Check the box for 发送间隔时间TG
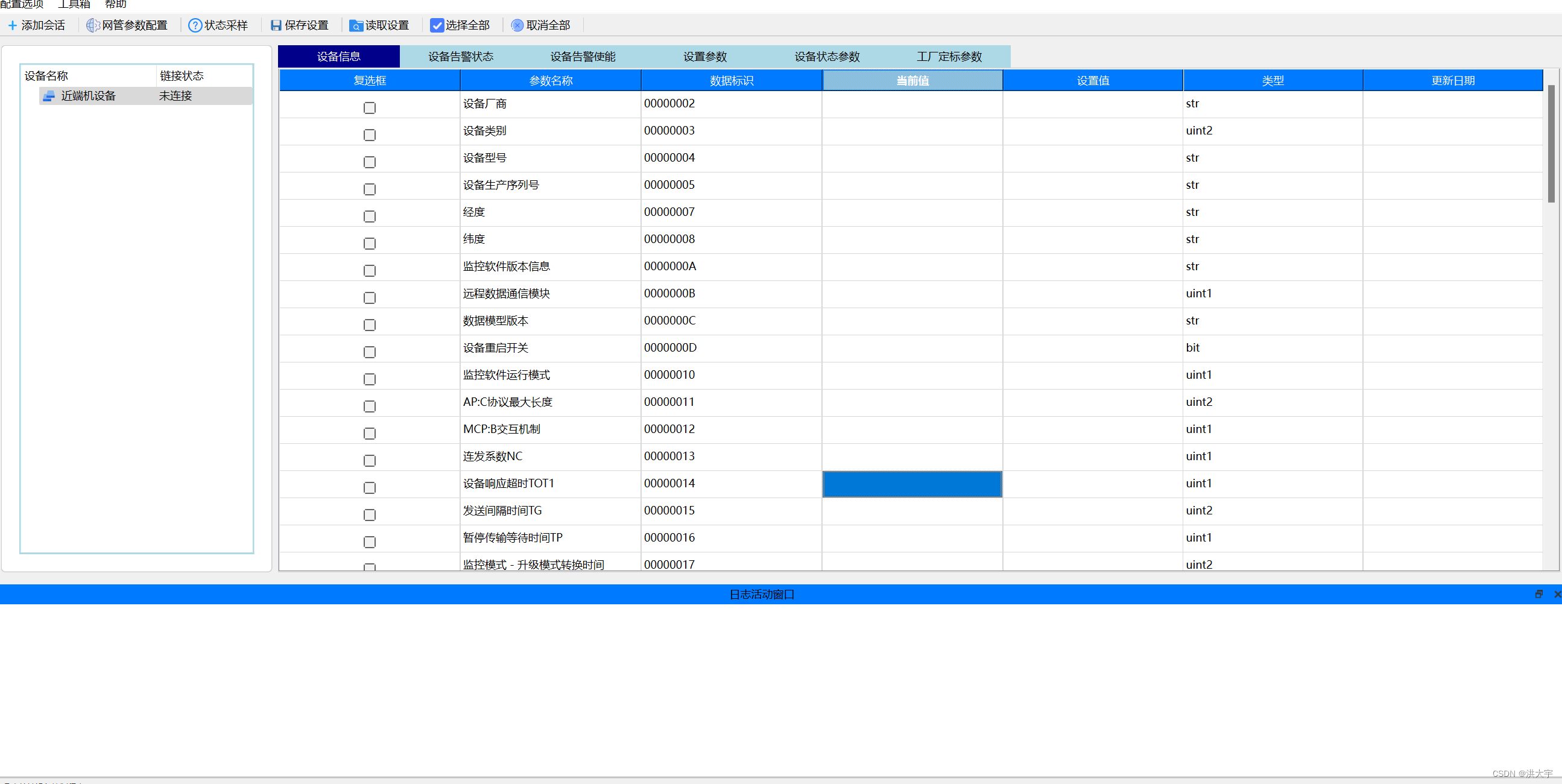The image size is (1562, 784). point(369,515)
